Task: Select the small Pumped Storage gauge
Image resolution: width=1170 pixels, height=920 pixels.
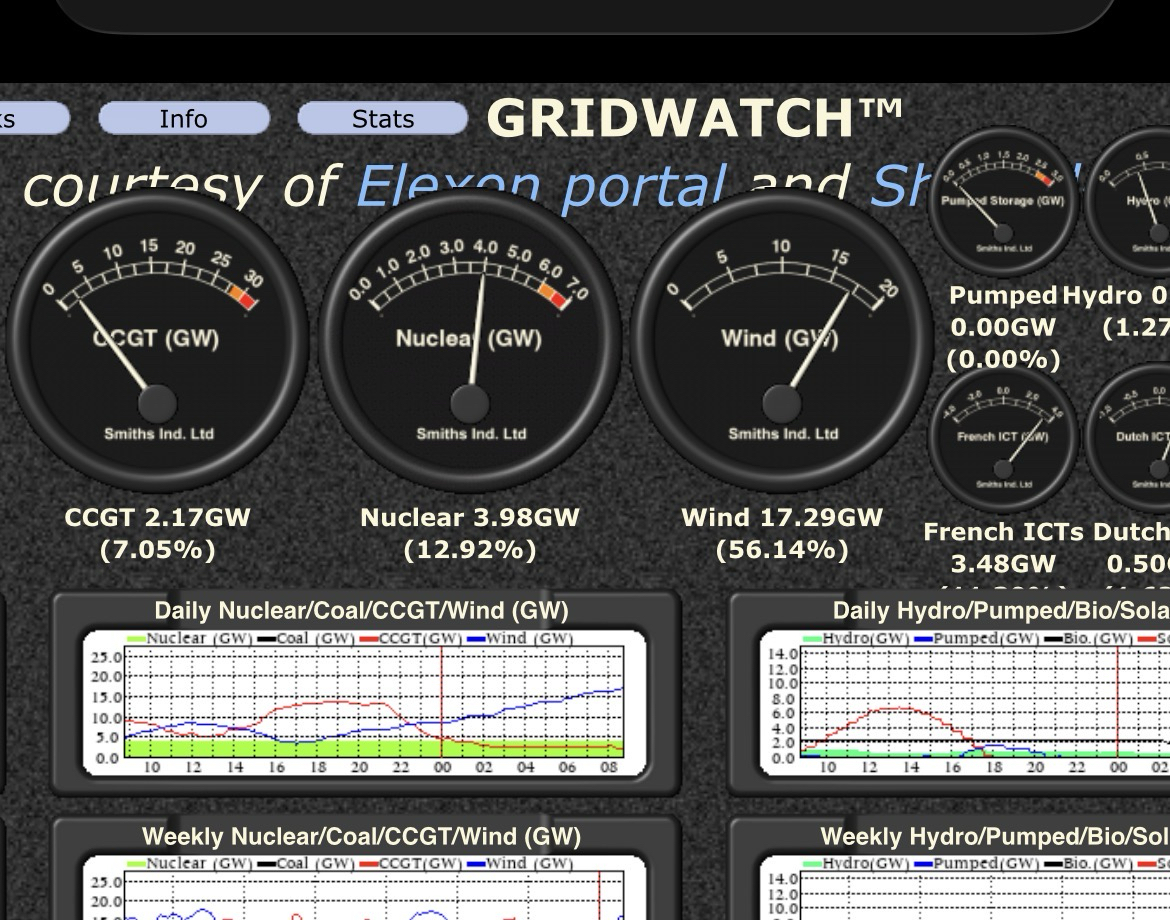Action: (x=1002, y=200)
